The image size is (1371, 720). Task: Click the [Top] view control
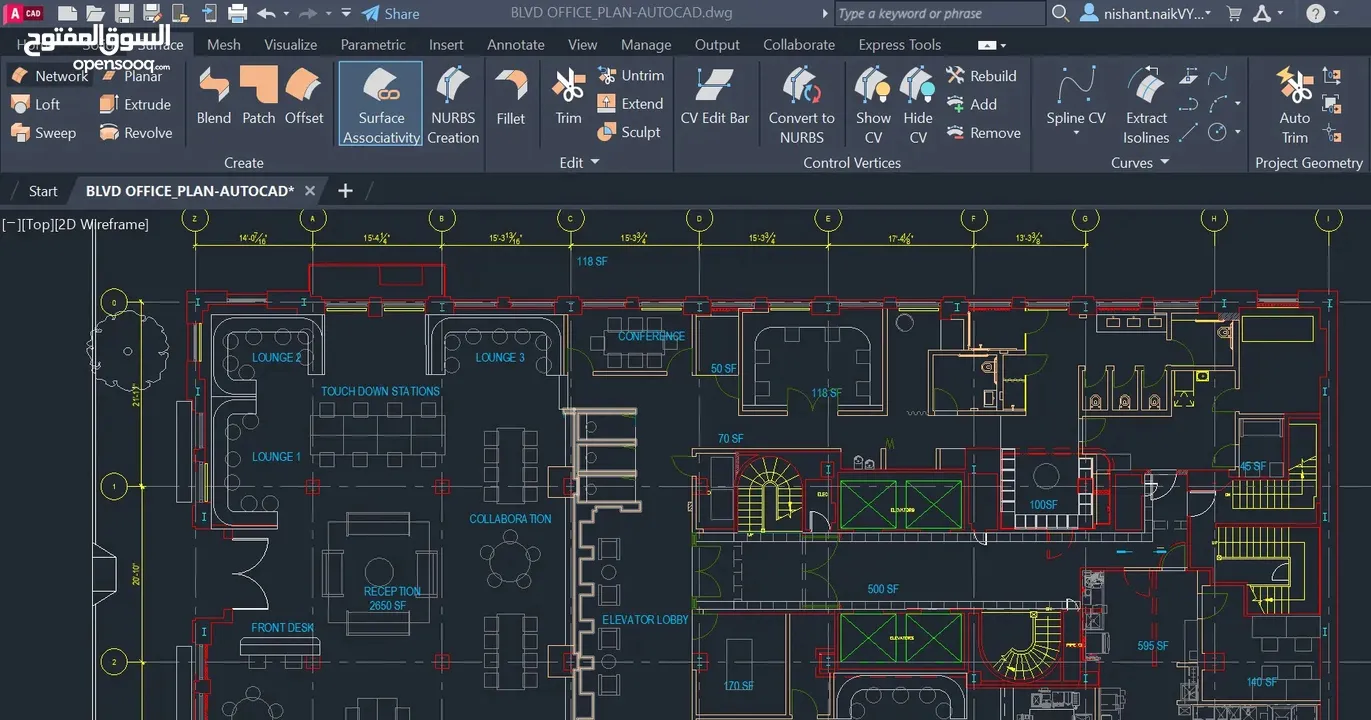[x=39, y=224]
